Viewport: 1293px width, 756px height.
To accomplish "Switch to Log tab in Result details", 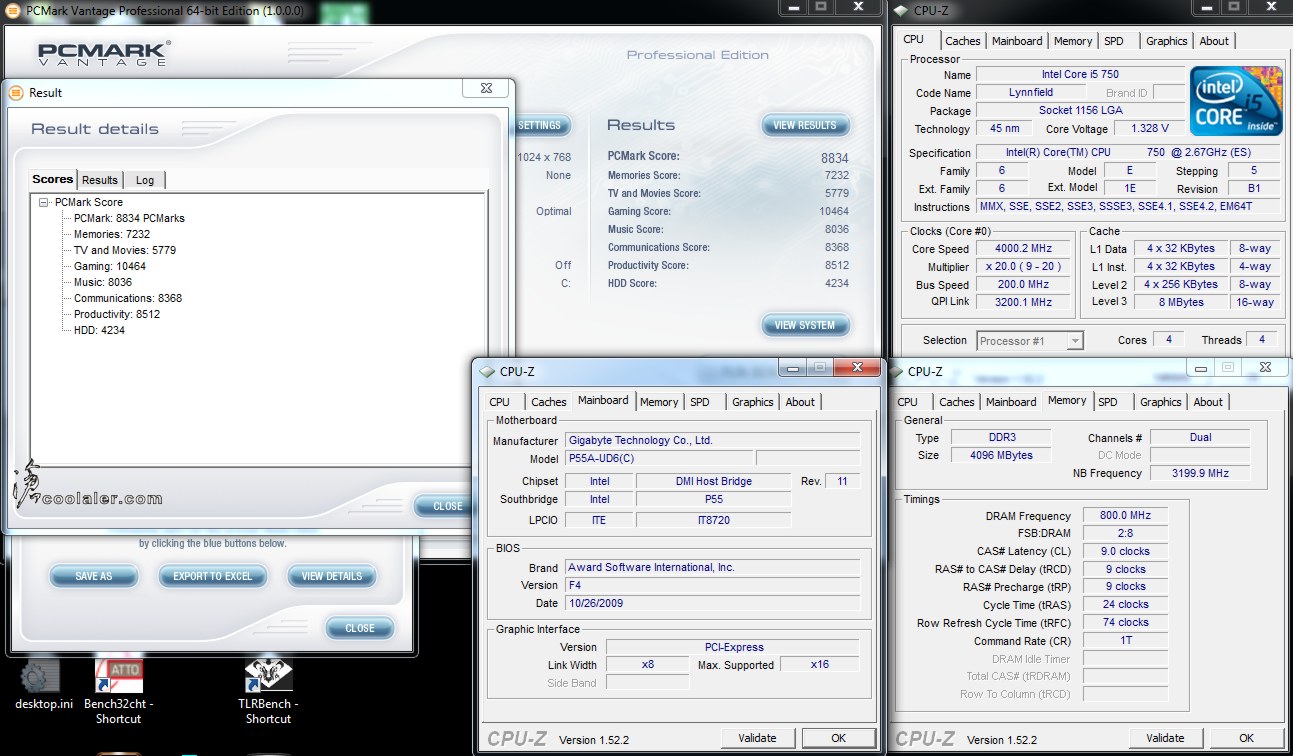I will pos(145,180).
